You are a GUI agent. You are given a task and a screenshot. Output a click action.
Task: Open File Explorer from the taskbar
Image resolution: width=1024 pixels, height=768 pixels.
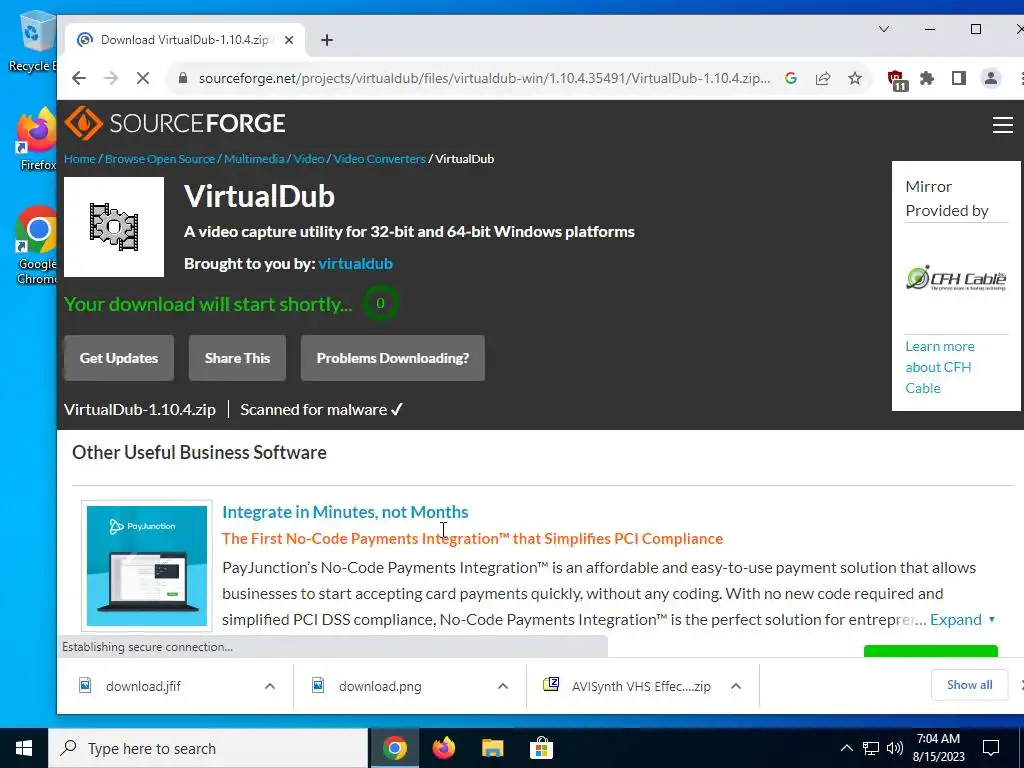[x=493, y=748]
